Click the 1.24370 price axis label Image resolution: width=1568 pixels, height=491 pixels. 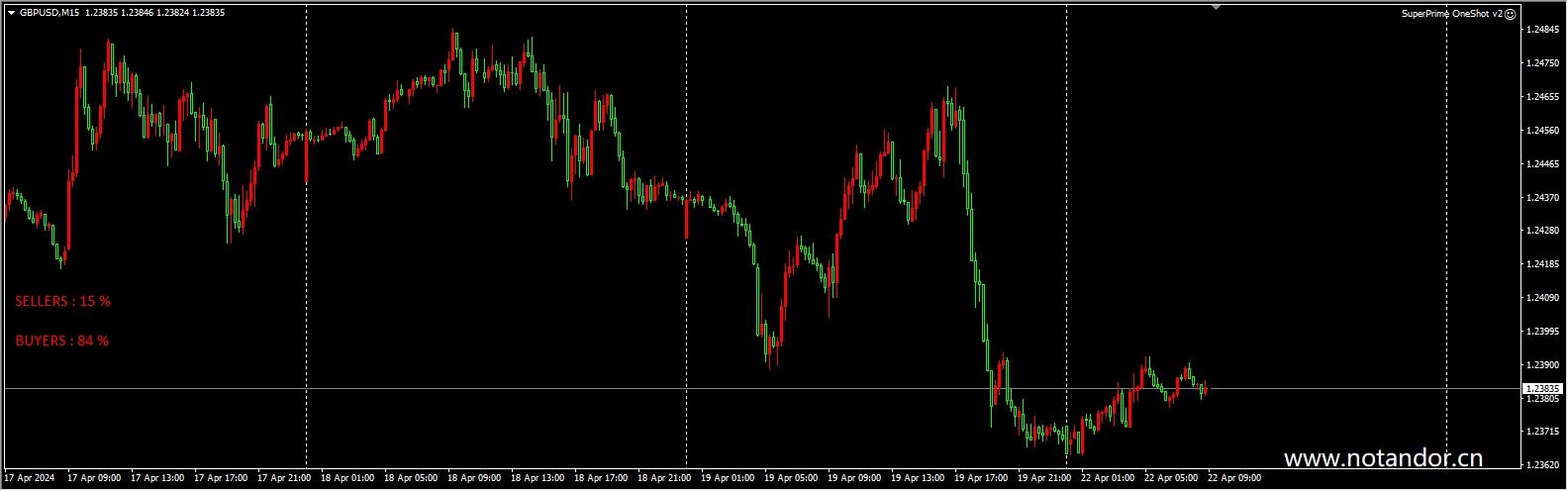(1542, 198)
